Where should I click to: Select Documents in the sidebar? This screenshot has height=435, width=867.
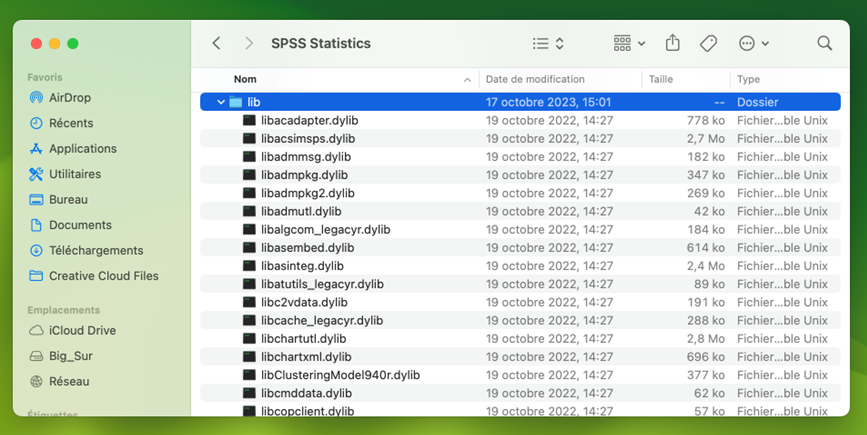click(x=80, y=225)
